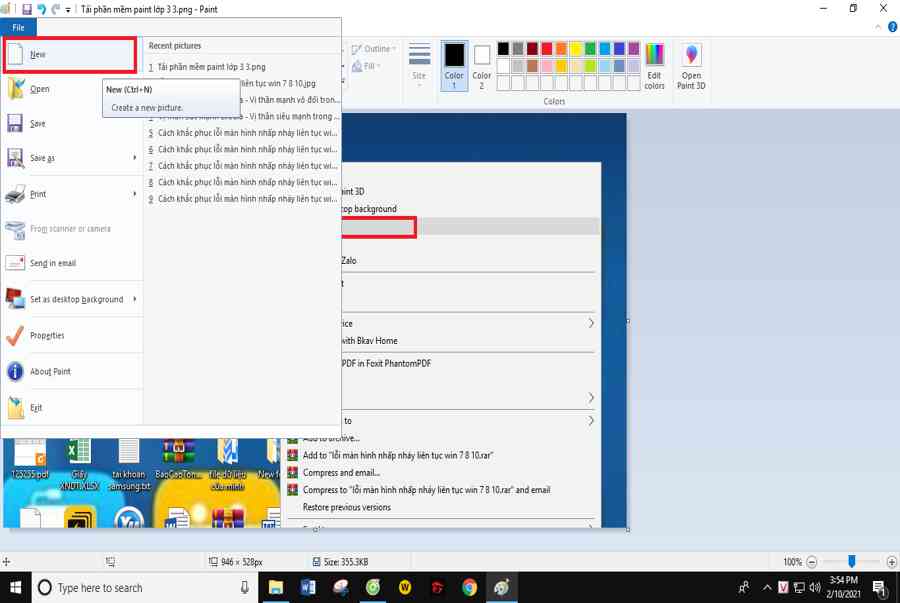This screenshot has height=603, width=900.
Task: Click the New picture icon in File menu
Action: pyautogui.click(x=16, y=55)
